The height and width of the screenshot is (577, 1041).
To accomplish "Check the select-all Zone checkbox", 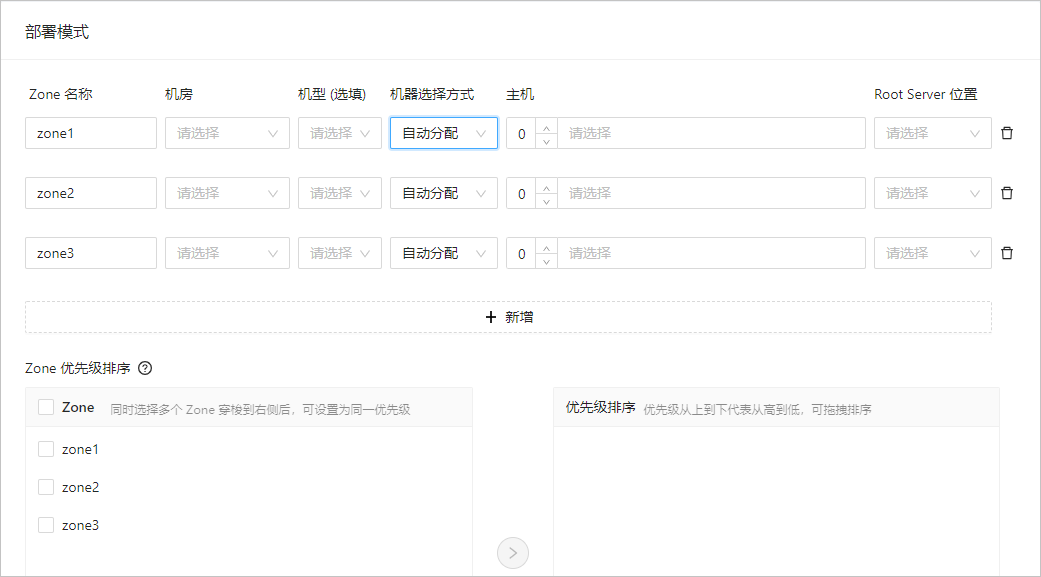I will coord(46,407).
